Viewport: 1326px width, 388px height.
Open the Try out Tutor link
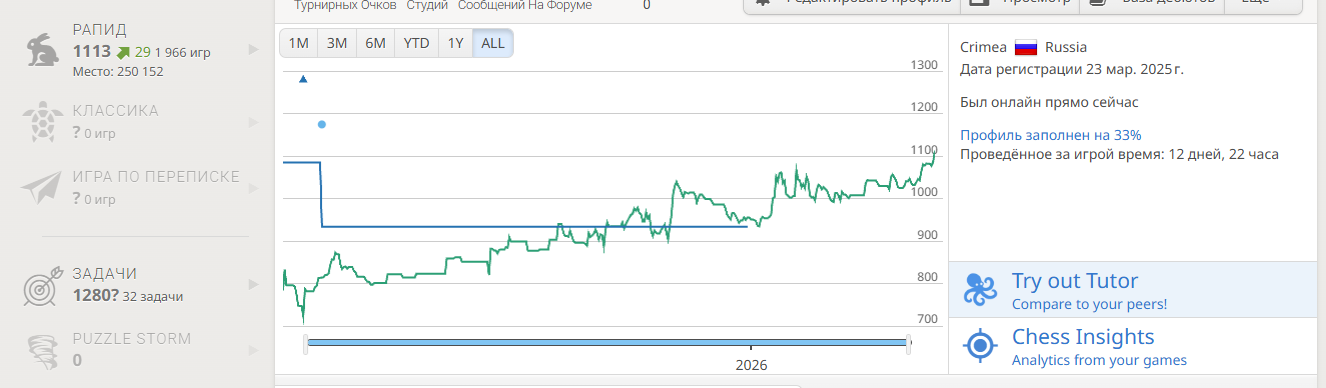1074,281
